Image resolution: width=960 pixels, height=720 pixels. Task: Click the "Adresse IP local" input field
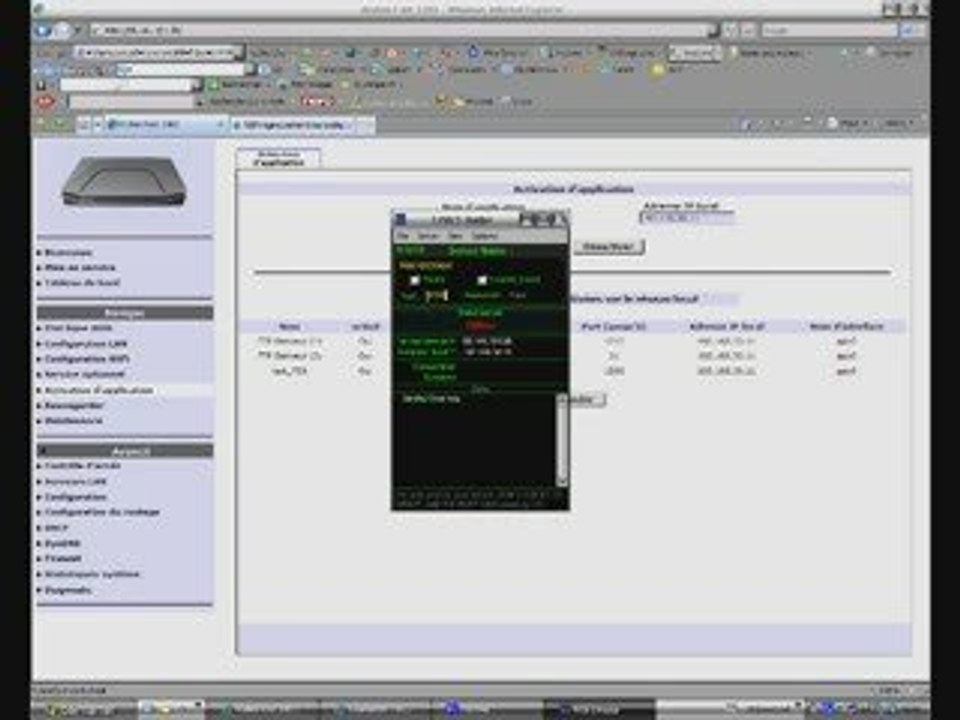[x=687, y=218]
